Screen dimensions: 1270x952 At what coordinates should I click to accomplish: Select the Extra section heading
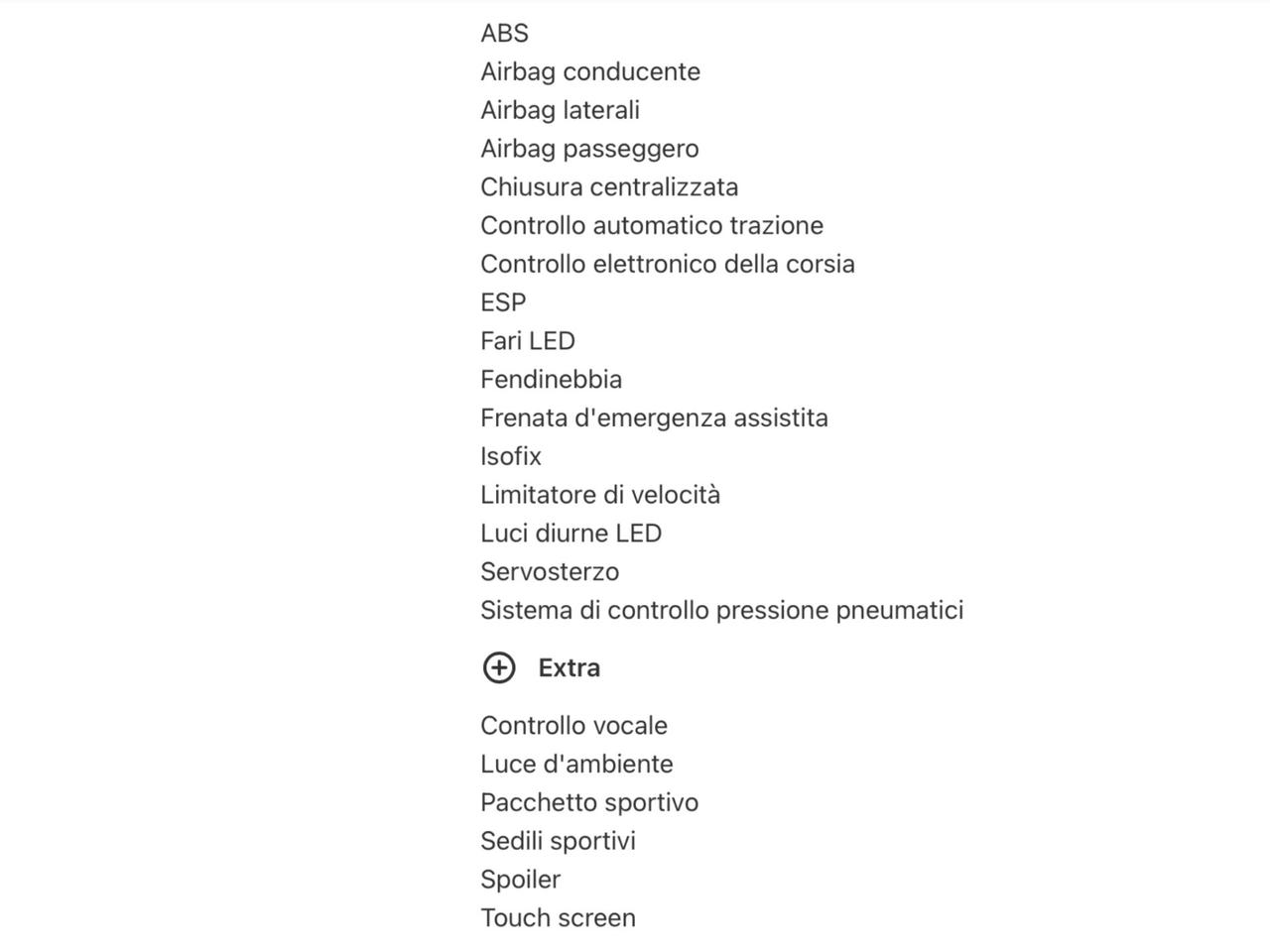click(x=569, y=668)
